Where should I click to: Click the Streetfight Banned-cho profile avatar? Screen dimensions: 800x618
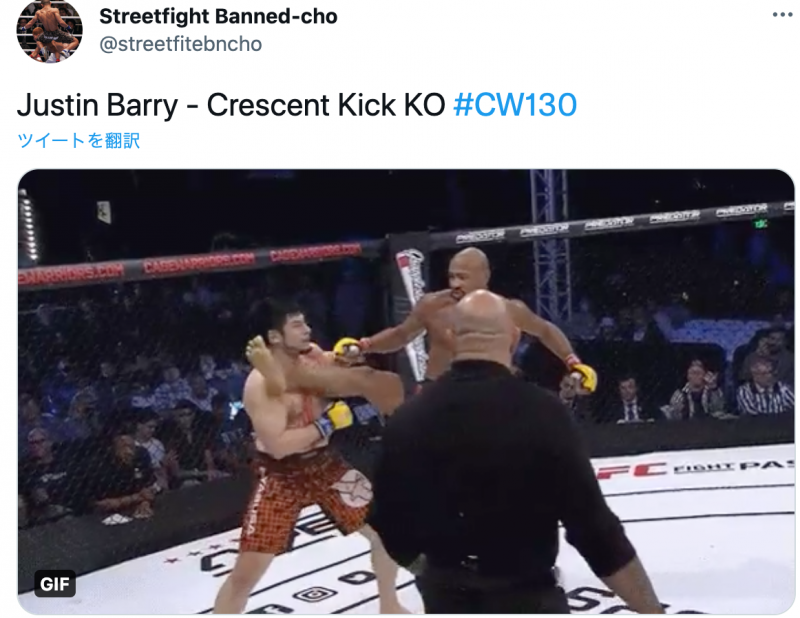[49, 31]
